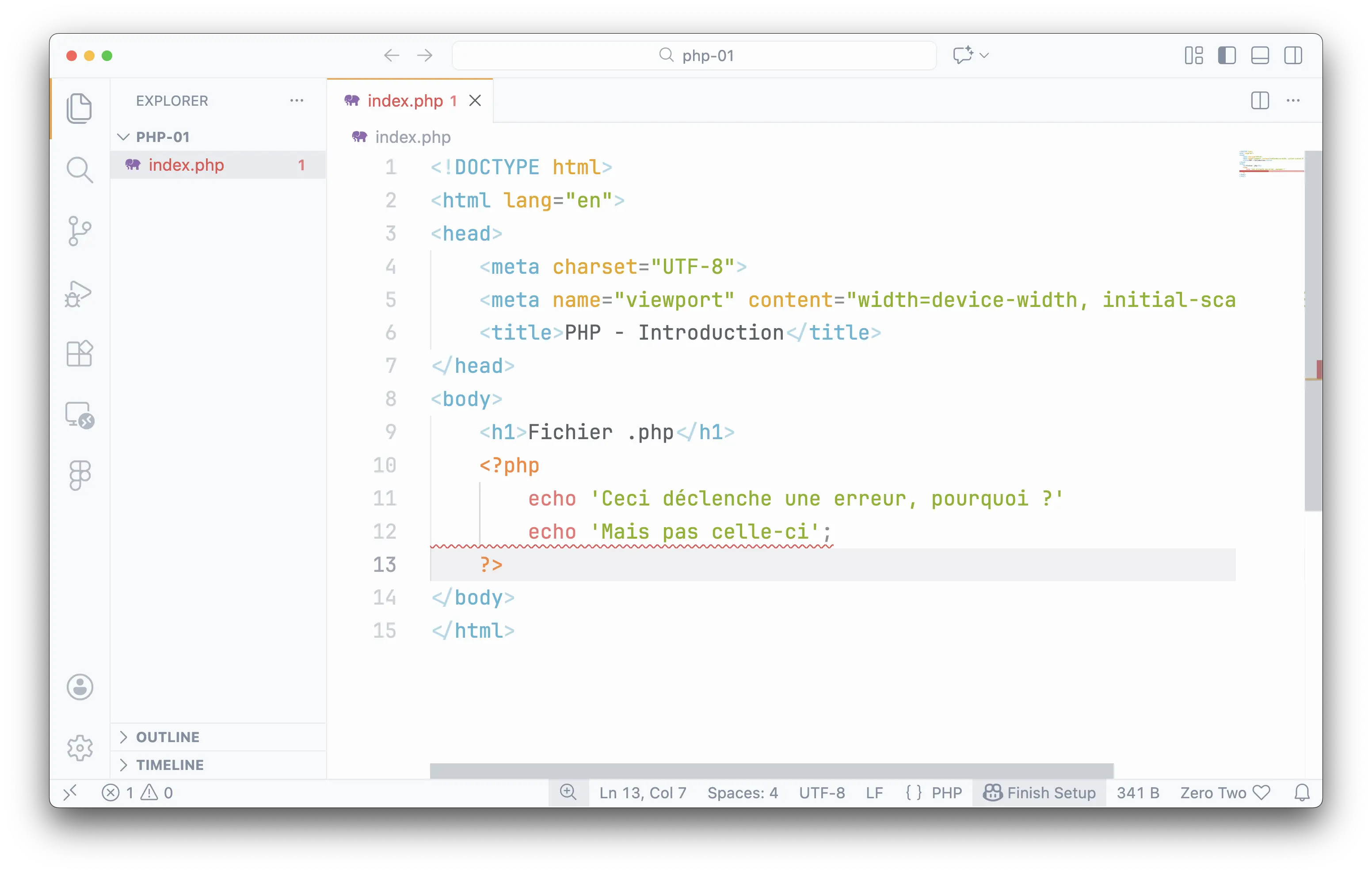
Task: Toggle the primary side bar visibility
Action: click(x=1227, y=56)
